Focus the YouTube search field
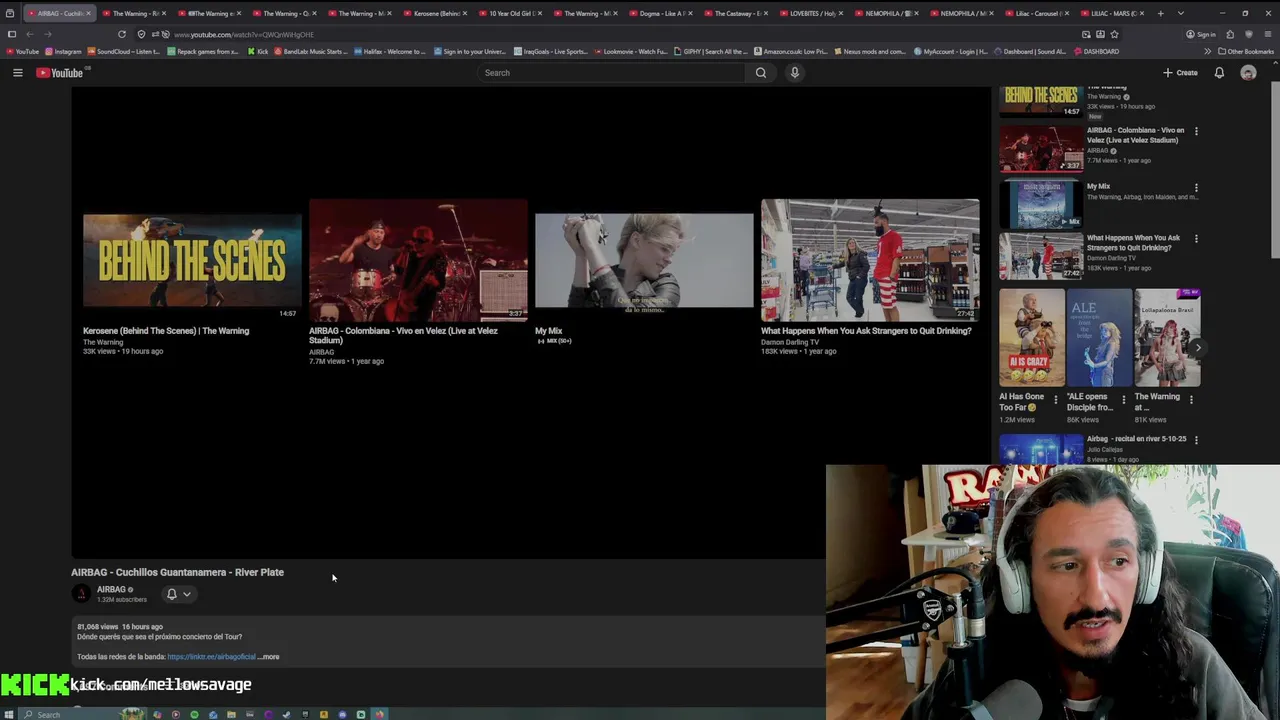 coord(612,73)
